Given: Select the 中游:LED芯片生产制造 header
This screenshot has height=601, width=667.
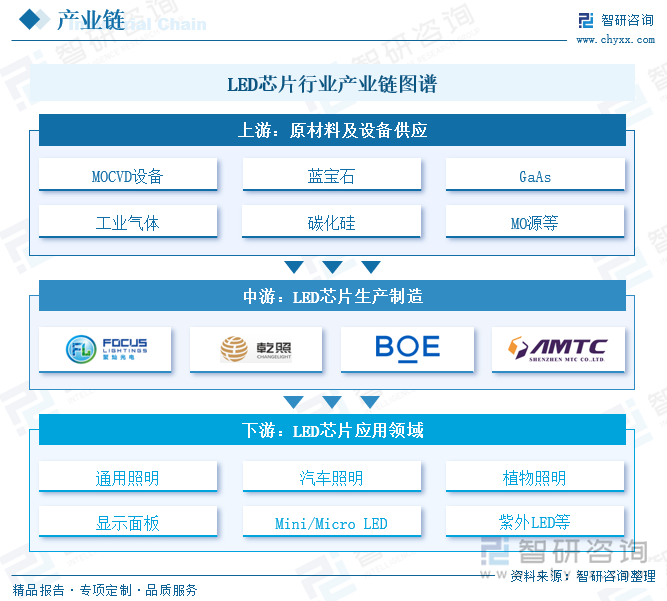Looking at the screenshot, I should tap(332, 296).
